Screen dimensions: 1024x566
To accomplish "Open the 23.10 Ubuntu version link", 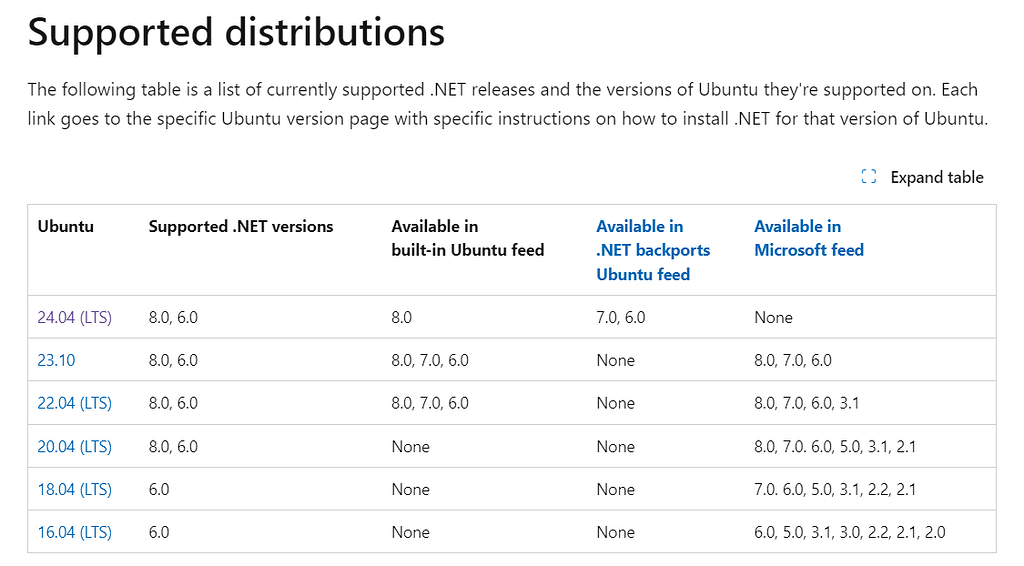I will pyautogui.click(x=56, y=360).
